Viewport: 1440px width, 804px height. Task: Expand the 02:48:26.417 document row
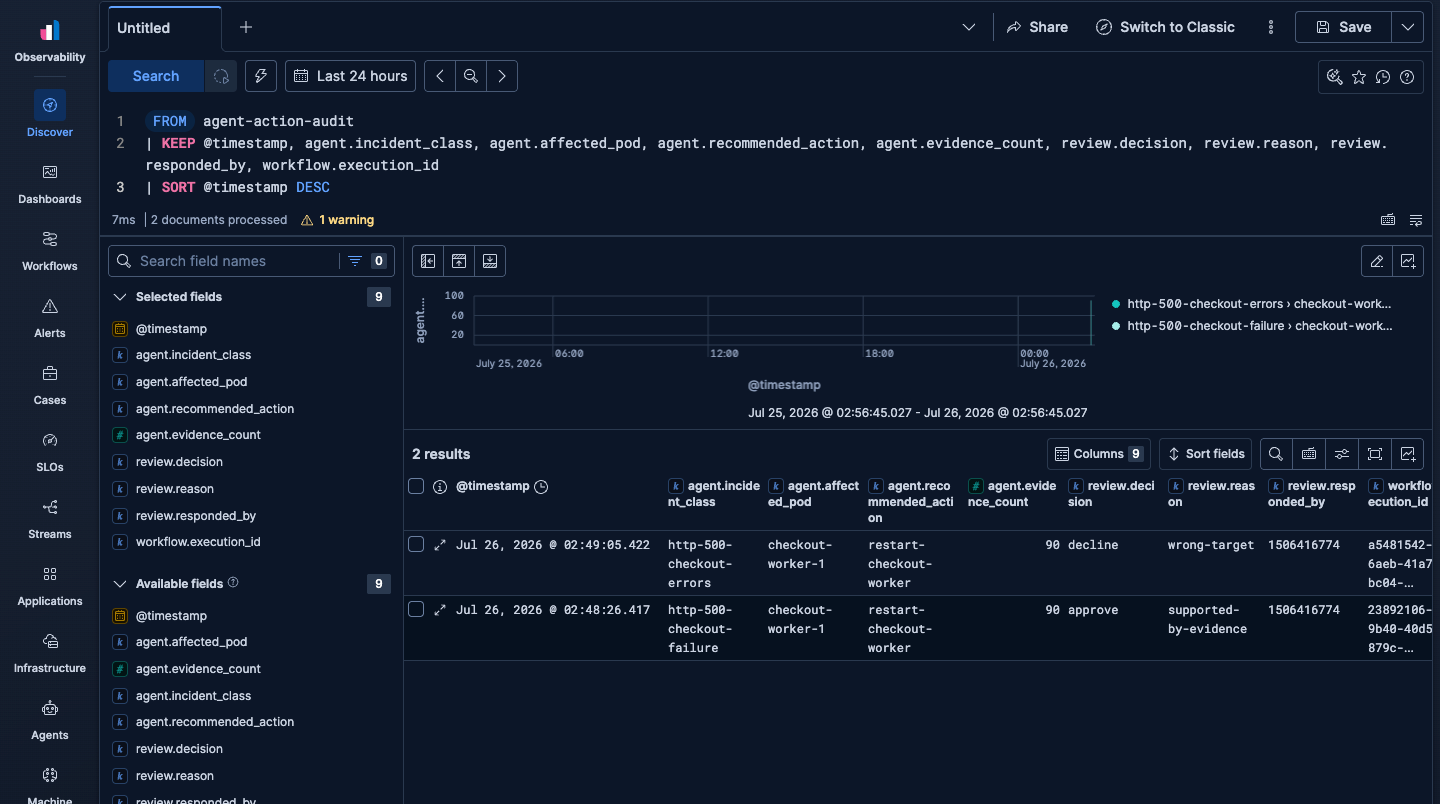point(440,610)
